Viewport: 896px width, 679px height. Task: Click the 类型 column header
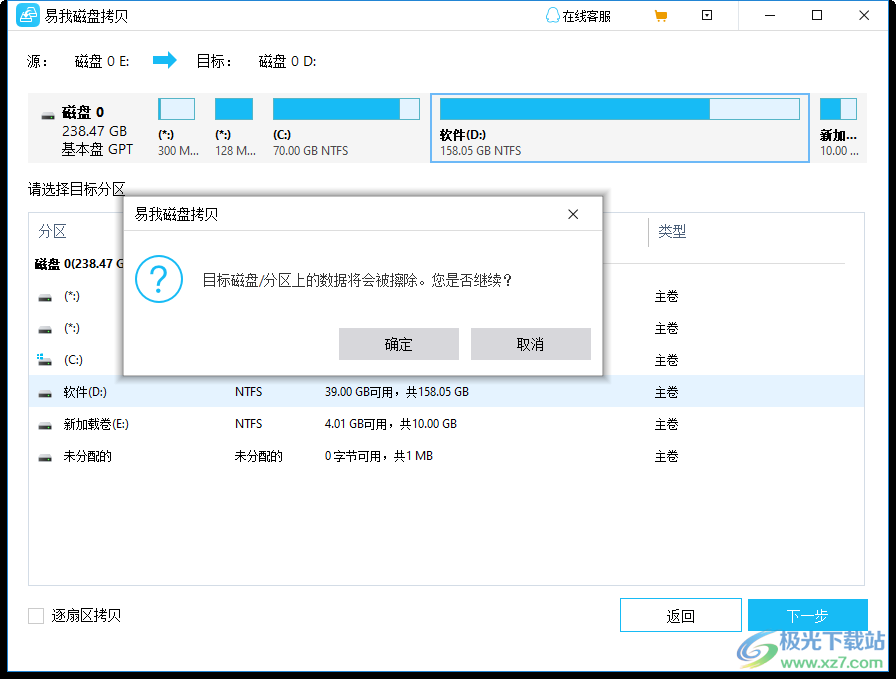click(673, 231)
